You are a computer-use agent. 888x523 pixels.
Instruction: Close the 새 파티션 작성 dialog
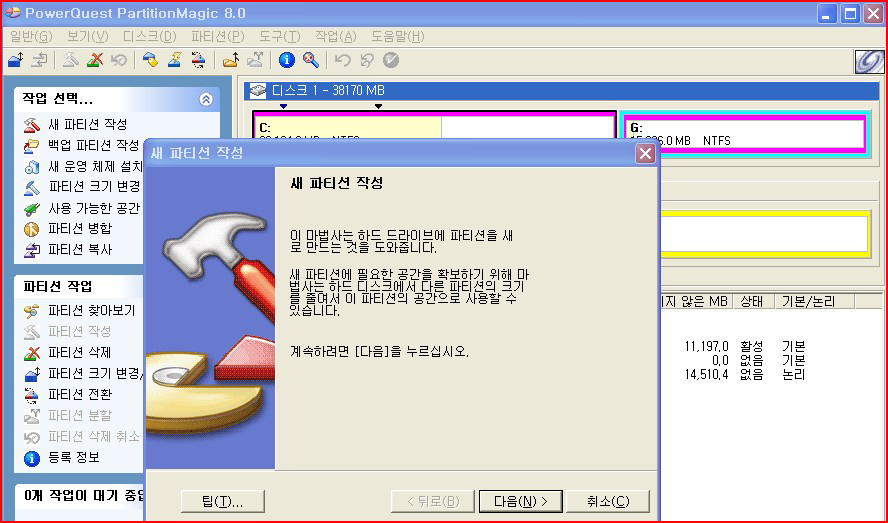(645, 154)
